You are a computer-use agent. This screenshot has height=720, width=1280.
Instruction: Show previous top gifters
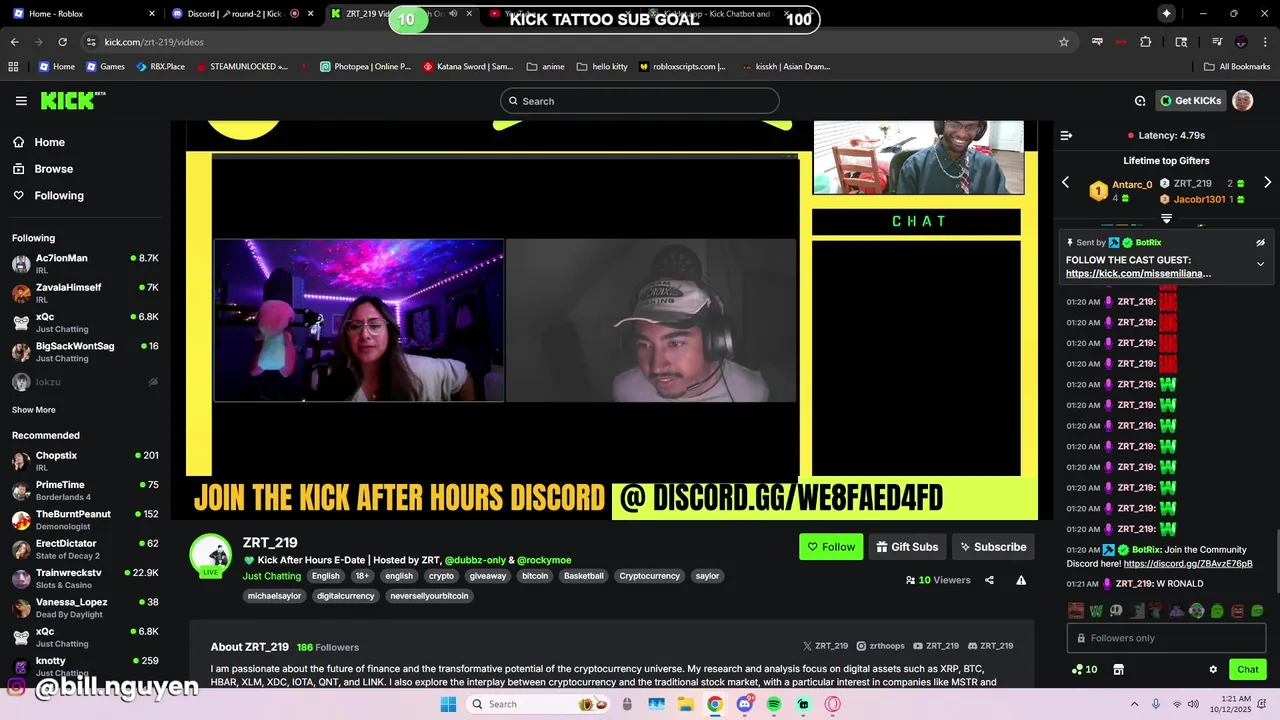(1065, 182)
